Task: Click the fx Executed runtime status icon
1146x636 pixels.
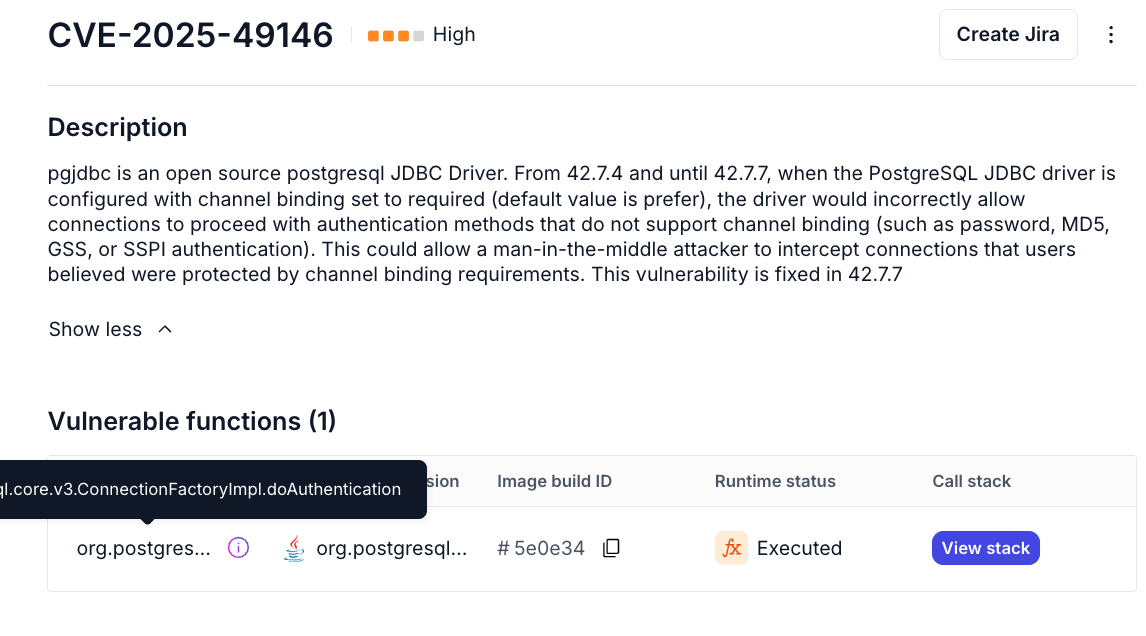Action: pos(731,548)
